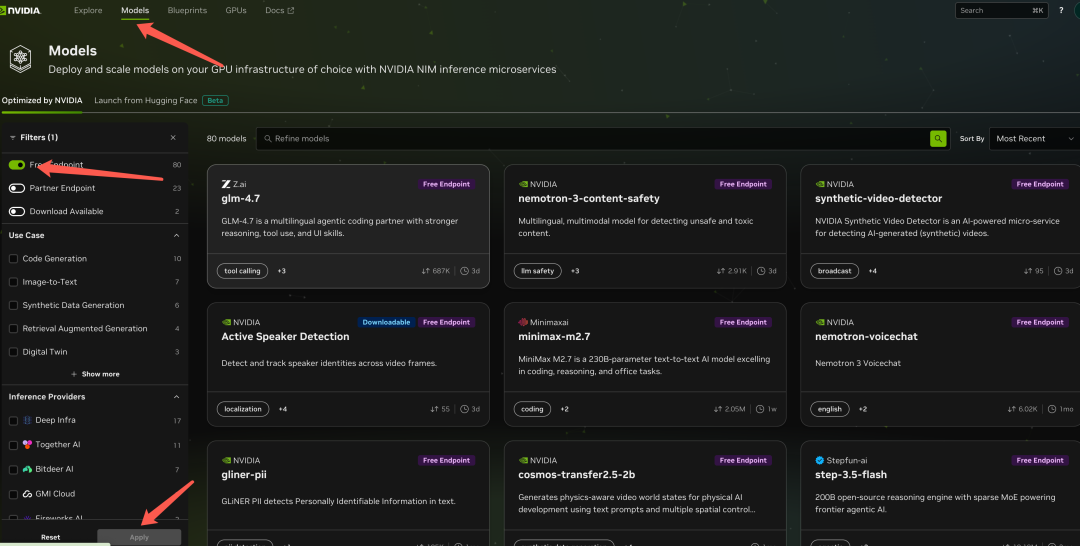Click the NVIDIA logo on the nemotron-voicechat card
Screen dimensions: 1080x546
coord(820,322)
